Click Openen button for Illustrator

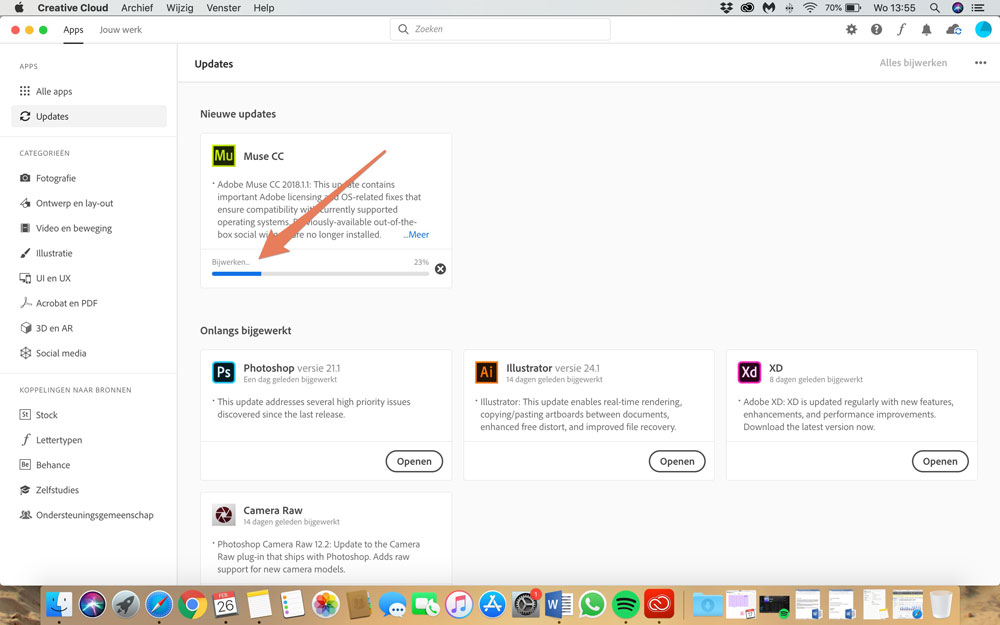[677, 461]
